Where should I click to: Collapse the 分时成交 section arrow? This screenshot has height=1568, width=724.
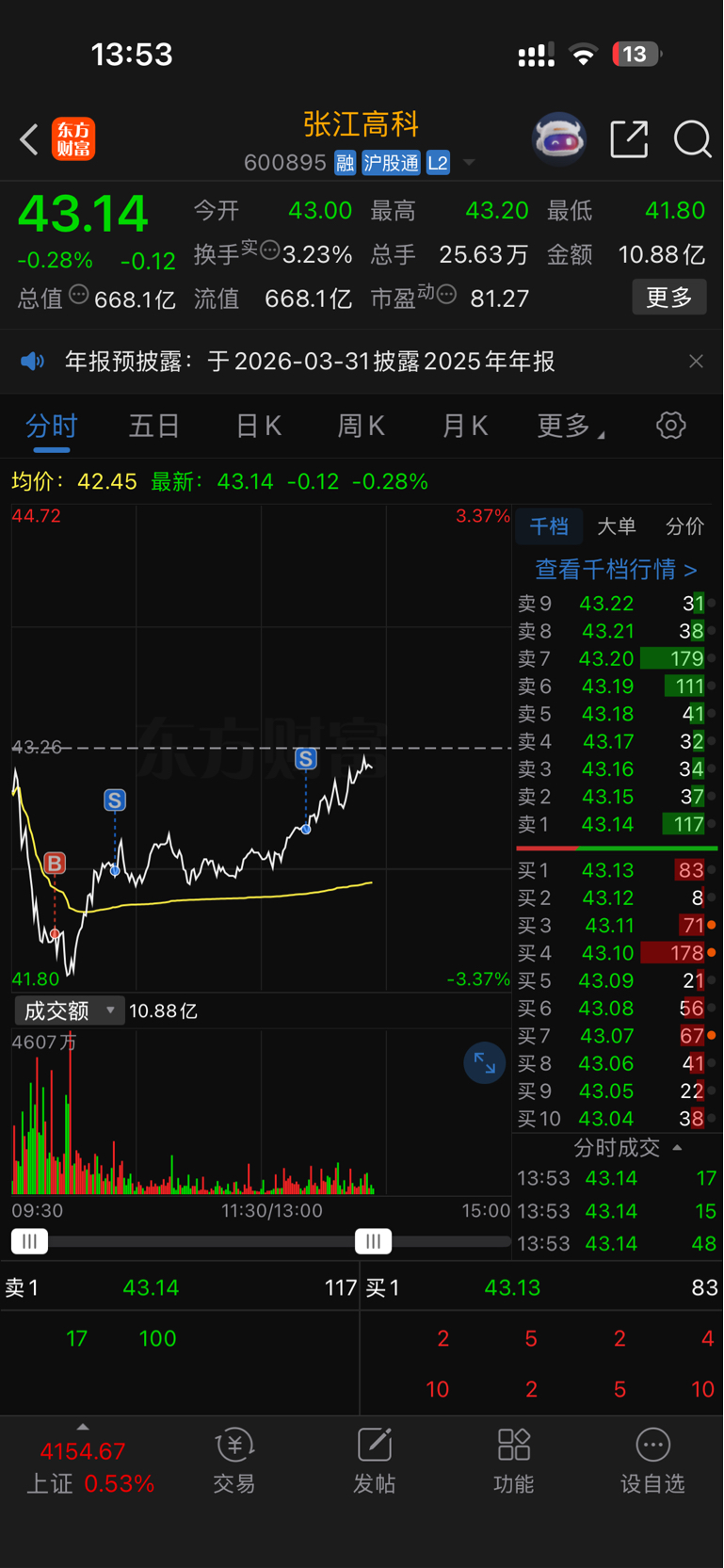point(677,1148)
